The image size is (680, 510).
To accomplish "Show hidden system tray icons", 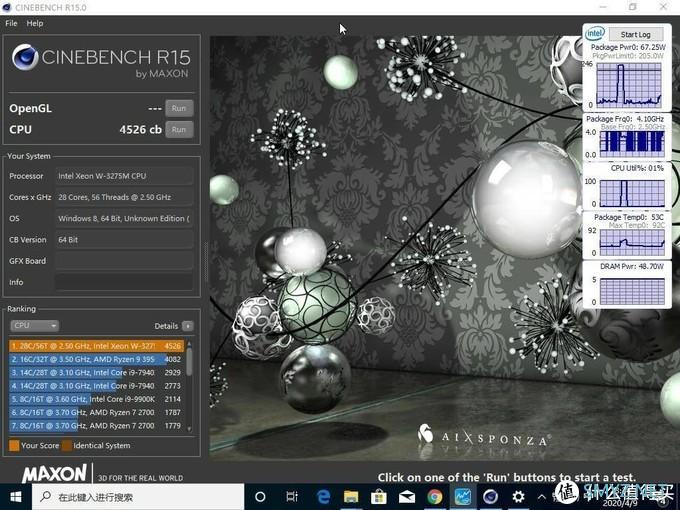I will (x=542, y=497).
